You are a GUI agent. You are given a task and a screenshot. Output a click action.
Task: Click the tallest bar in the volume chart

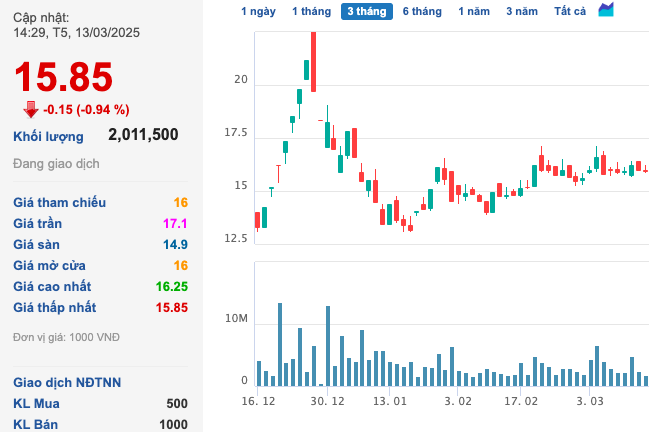click(280, 344)
